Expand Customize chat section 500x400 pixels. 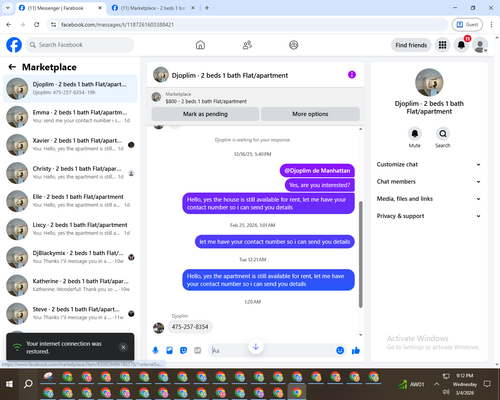(429, 164)
